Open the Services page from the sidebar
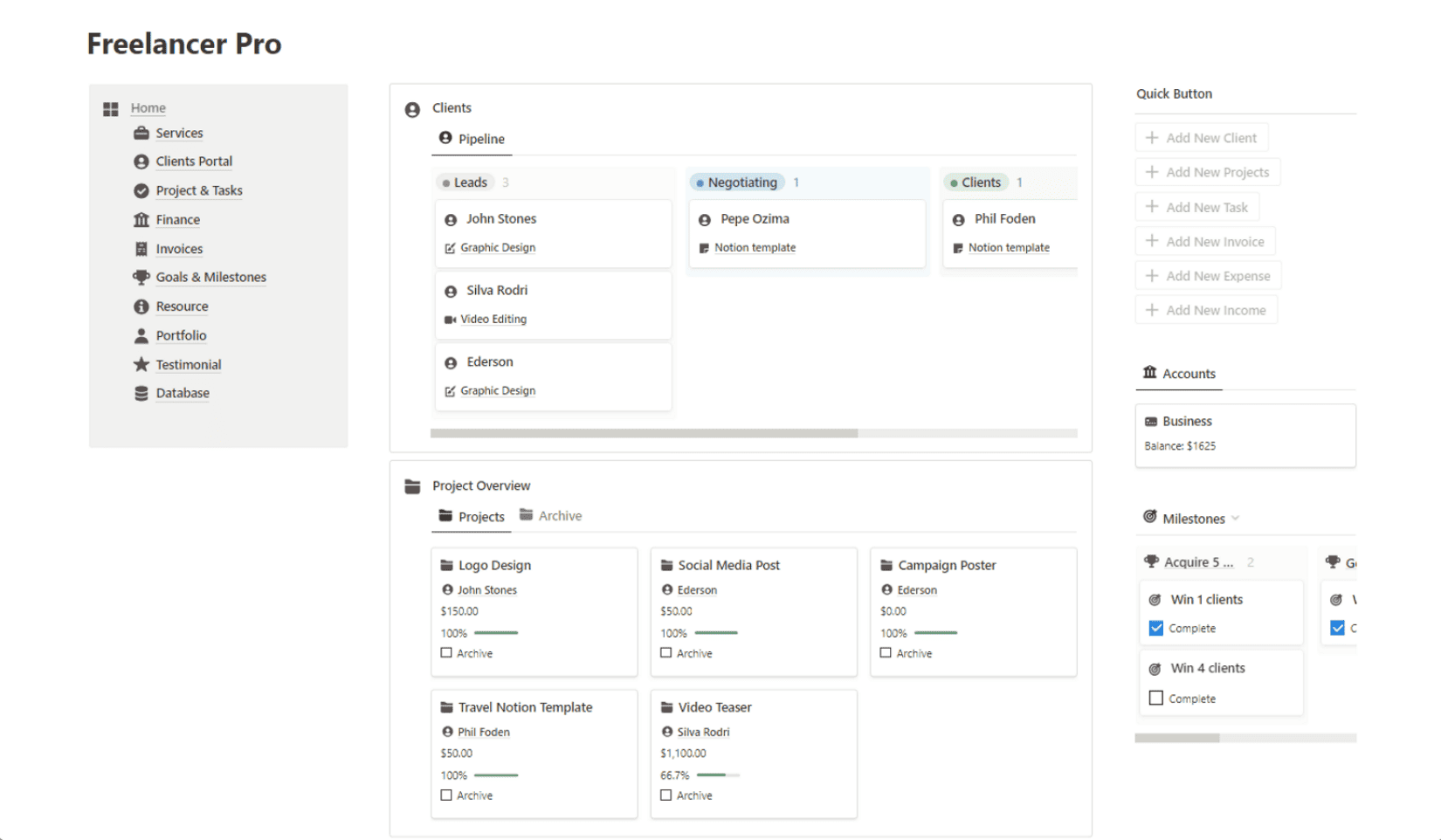This screenshot has height=840, width=1441. point(179,133)
